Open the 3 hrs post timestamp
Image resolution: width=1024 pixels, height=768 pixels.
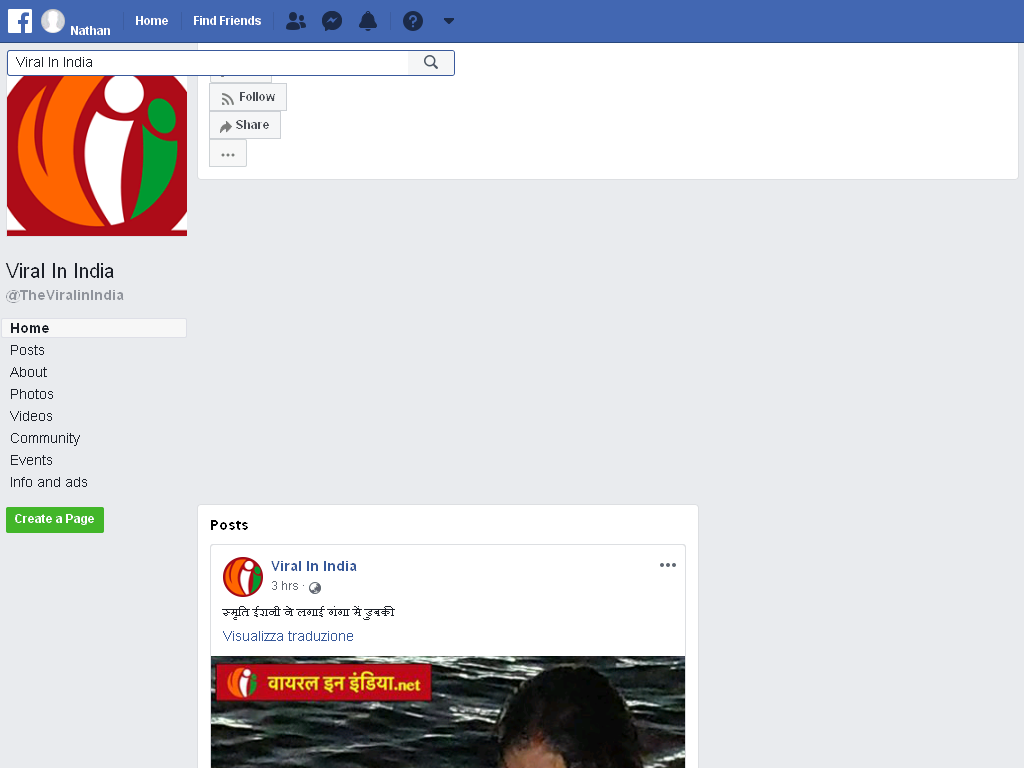(x=285, y=586)
